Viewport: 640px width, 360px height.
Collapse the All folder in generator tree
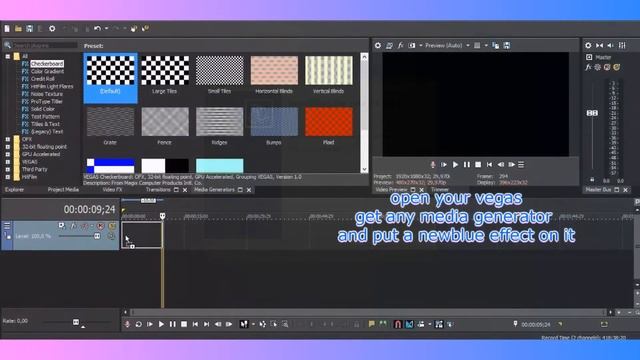[x=8, y=56]
